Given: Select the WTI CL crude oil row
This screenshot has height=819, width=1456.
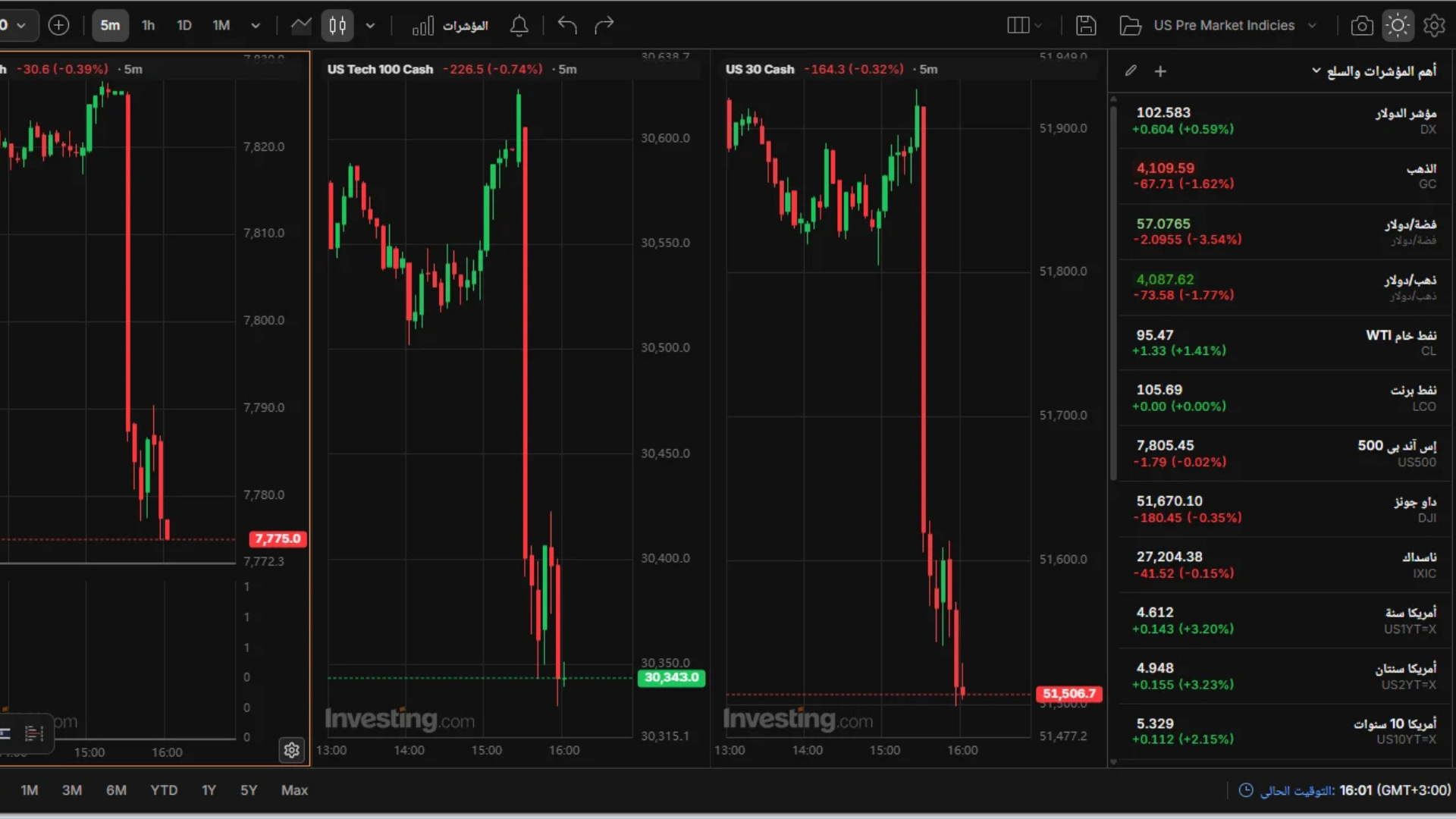Looking at the screenshot, I should coord(1285,343).
